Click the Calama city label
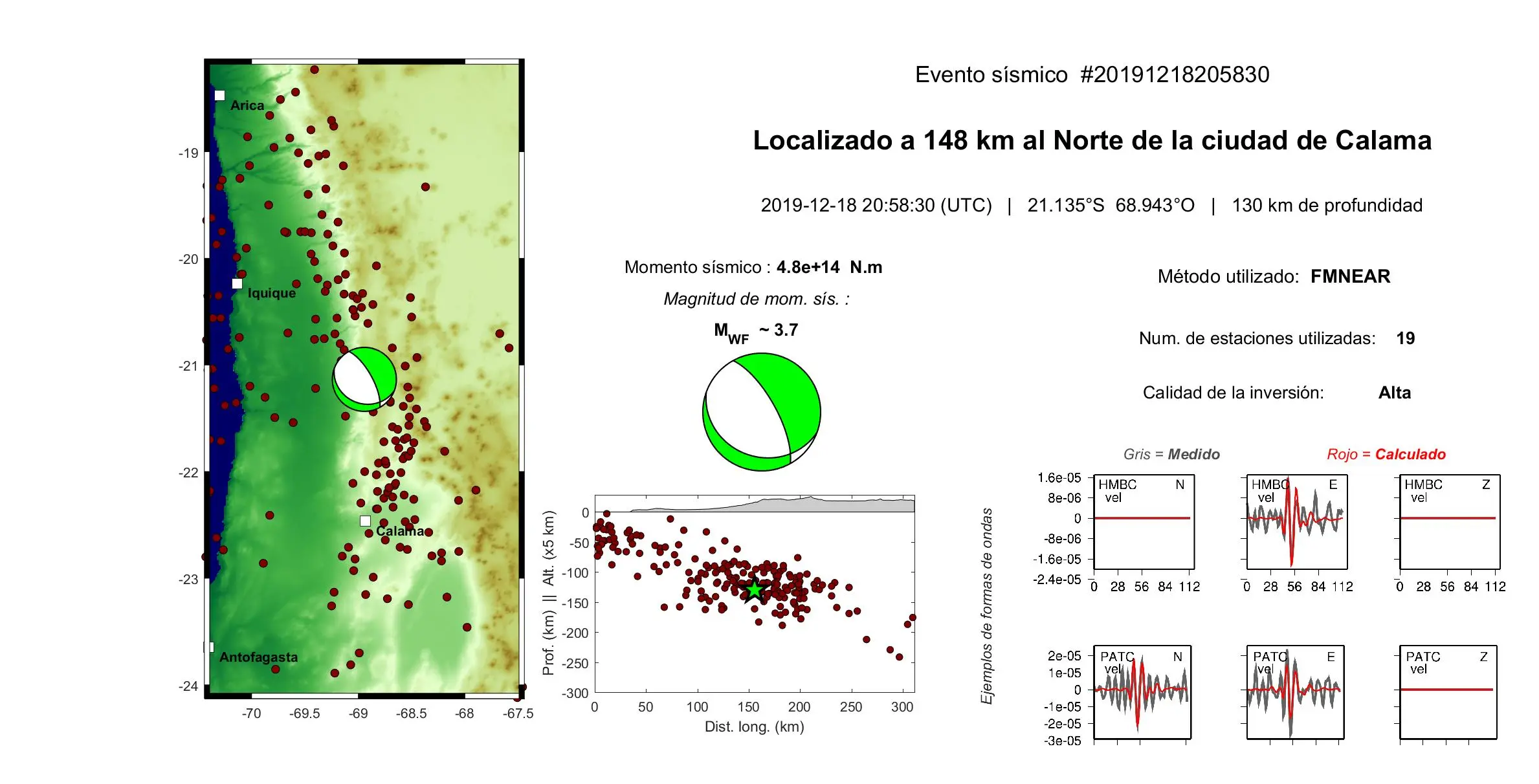Screen dimensions: 1539x784 click(x=401, y=531)
